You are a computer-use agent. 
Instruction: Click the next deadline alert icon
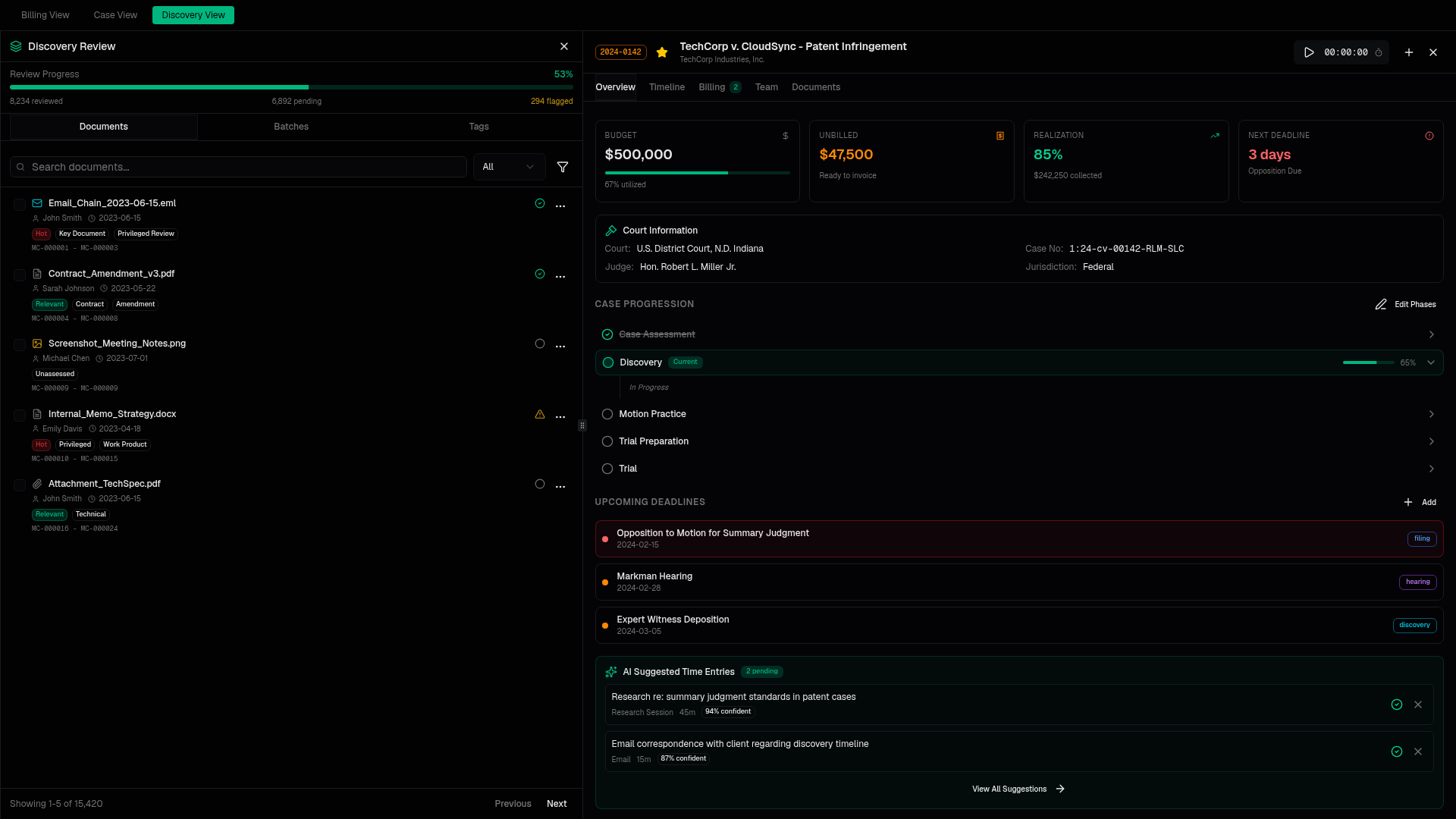click(1429, 136)
